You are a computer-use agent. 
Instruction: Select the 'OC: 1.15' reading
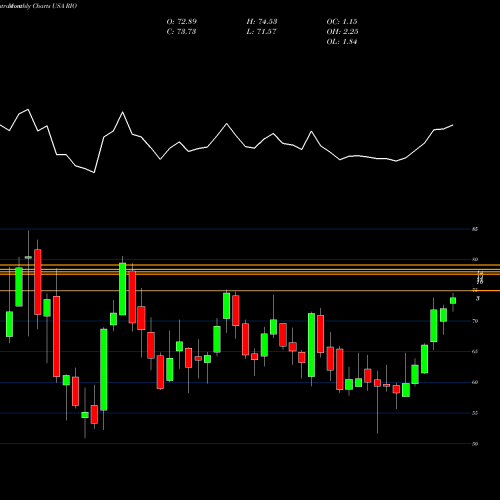(x=342, y=22)
